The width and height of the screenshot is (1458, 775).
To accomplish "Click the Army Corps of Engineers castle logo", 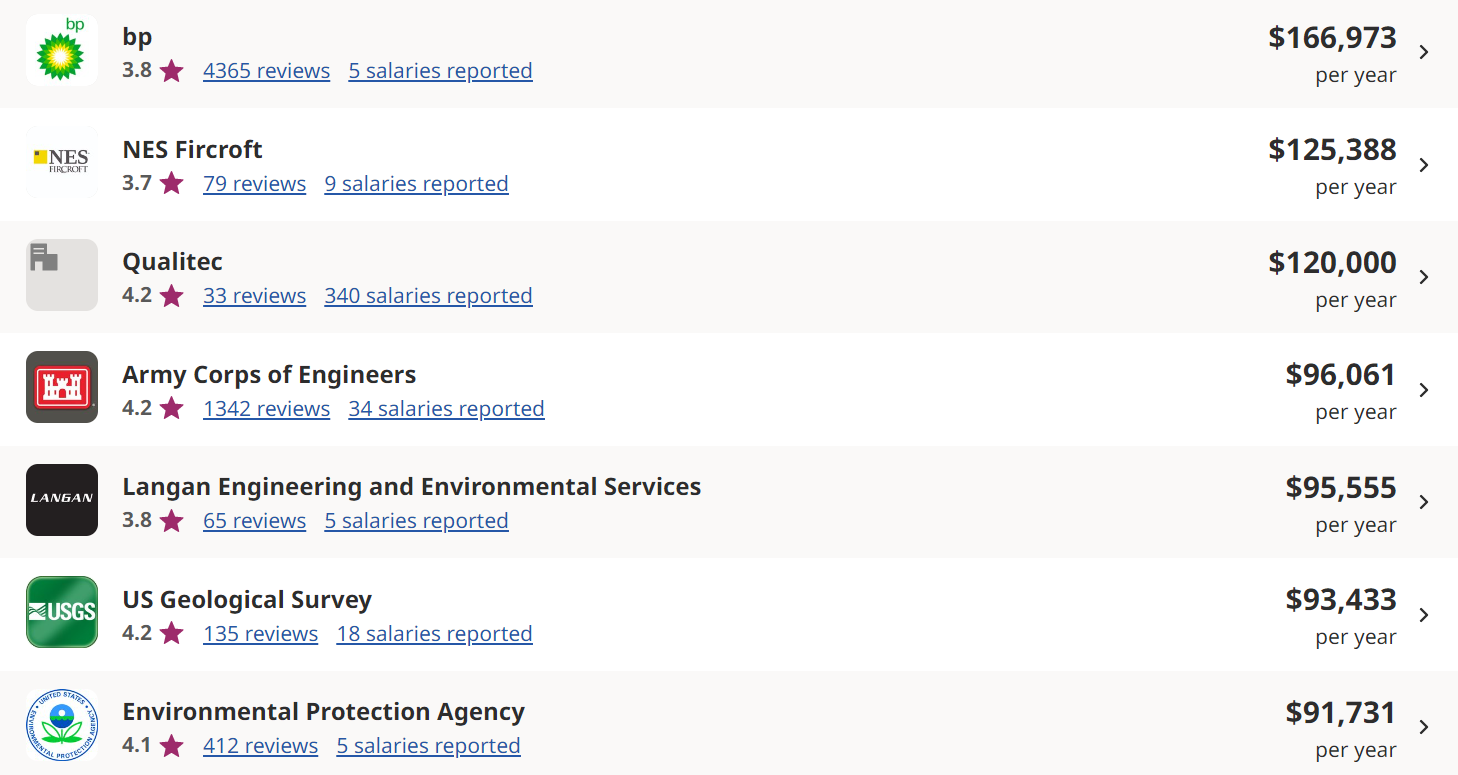I will [x=62, y=387].
